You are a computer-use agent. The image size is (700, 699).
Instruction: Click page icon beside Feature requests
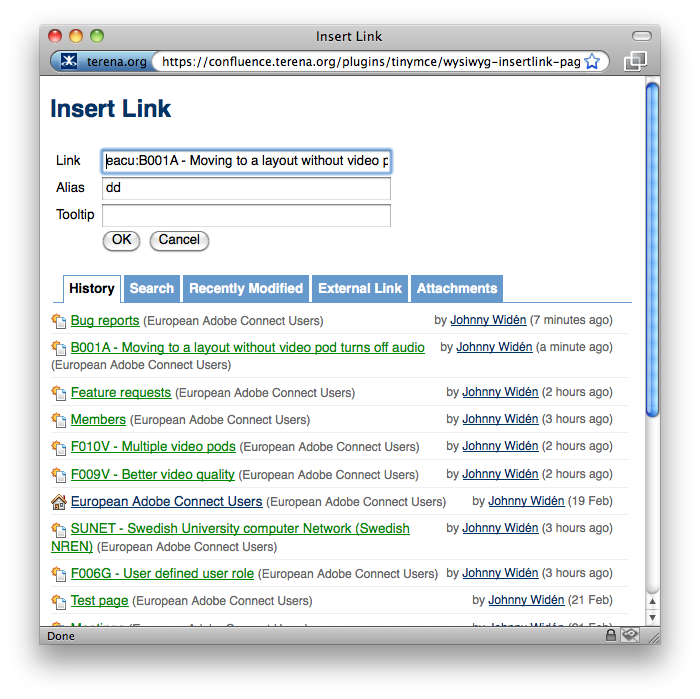tap(58, 392)
